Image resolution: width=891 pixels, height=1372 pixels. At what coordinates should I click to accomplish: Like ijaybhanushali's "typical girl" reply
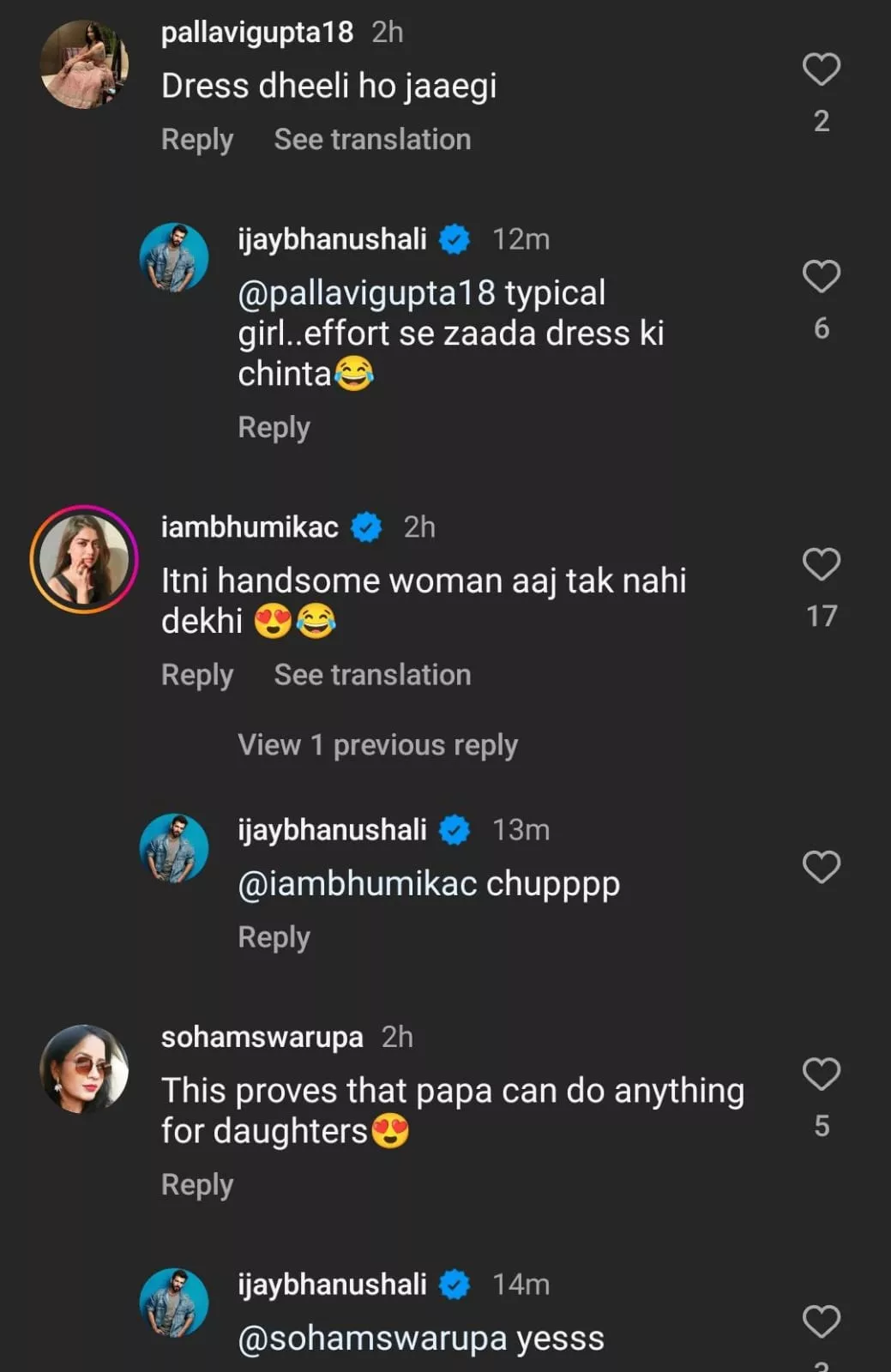pos(821,277)
